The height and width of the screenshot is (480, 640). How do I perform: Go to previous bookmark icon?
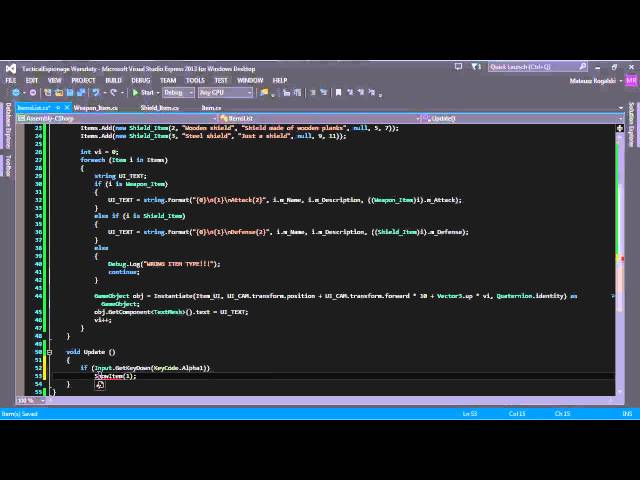point(350,93)
